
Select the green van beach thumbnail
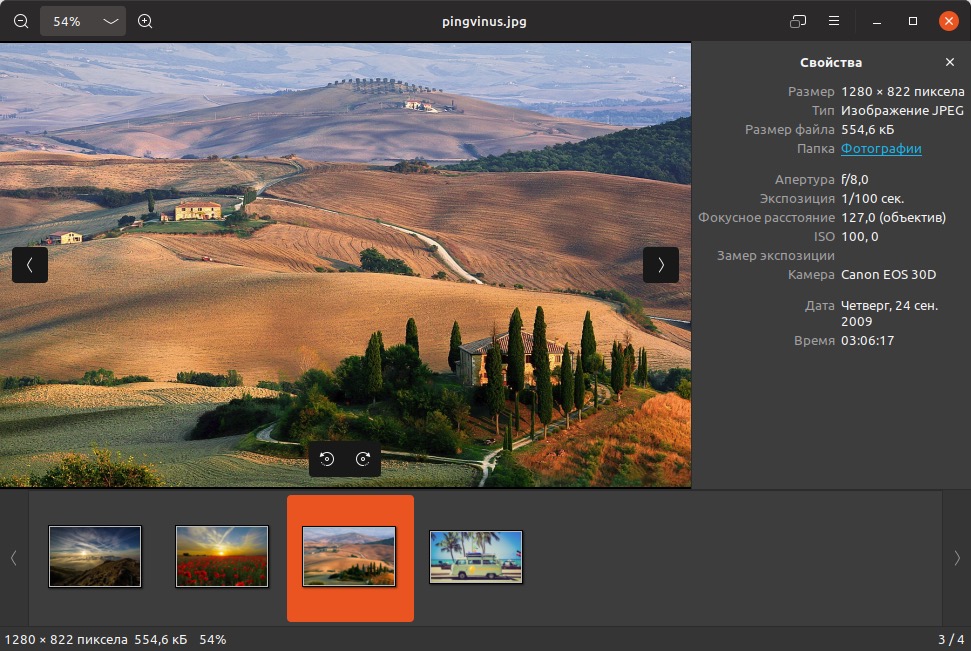tap(476, 557)
